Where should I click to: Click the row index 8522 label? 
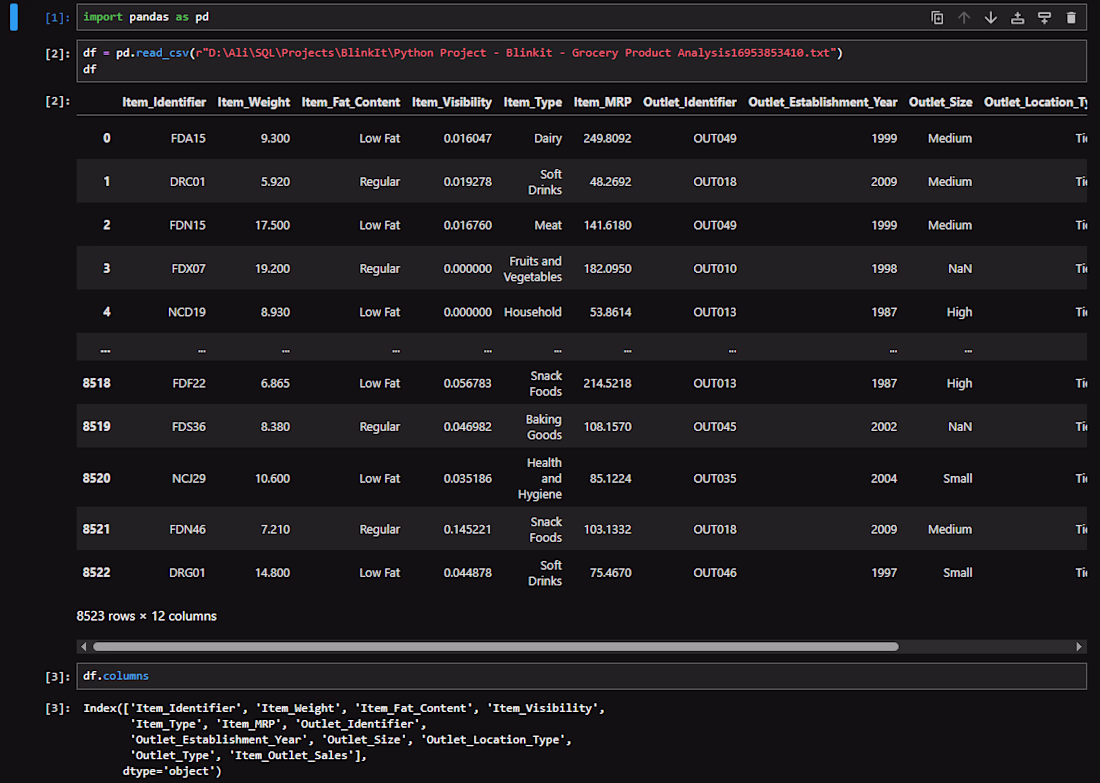[97, 573]
